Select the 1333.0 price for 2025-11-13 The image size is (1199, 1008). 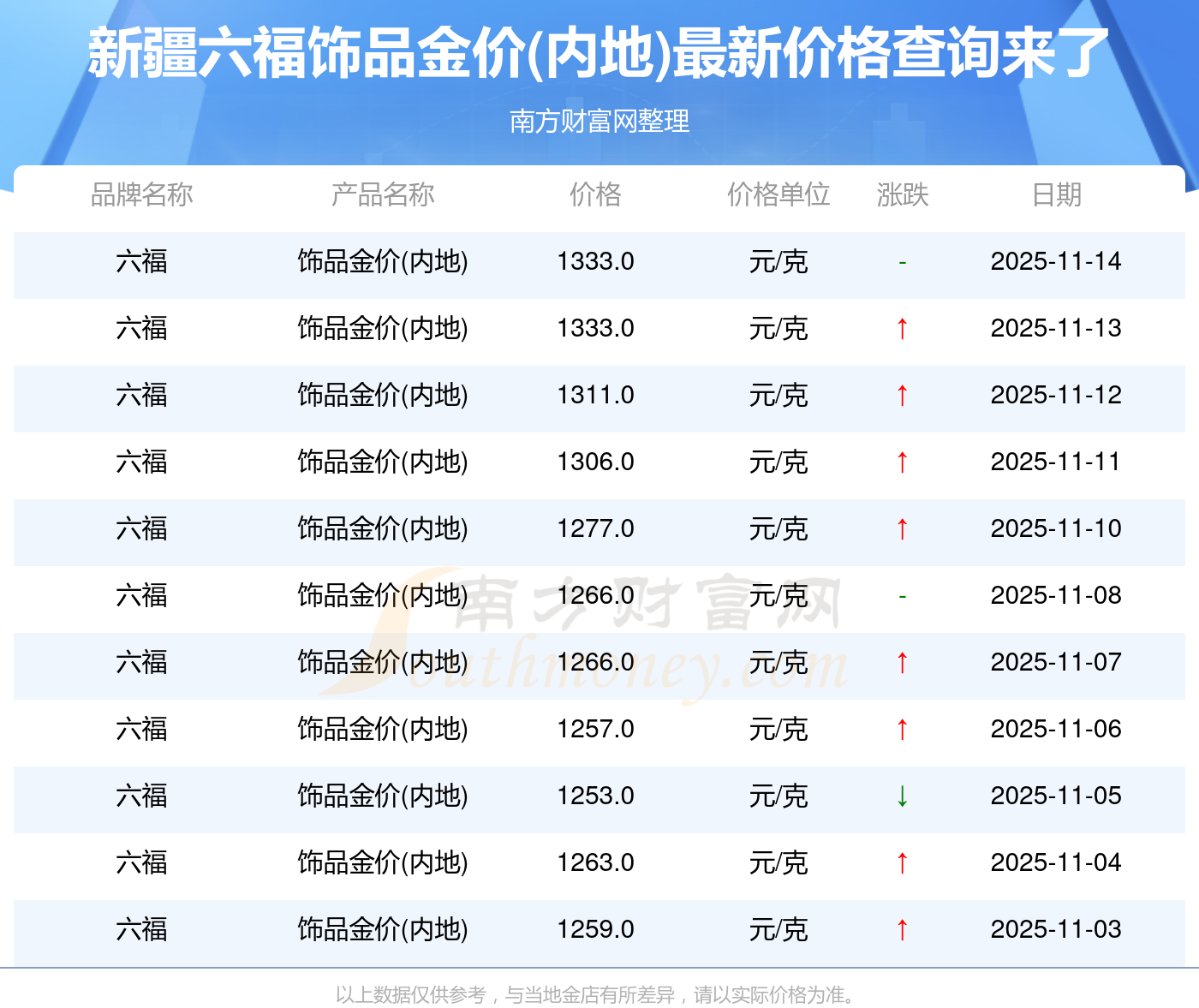tap(595, 328)
